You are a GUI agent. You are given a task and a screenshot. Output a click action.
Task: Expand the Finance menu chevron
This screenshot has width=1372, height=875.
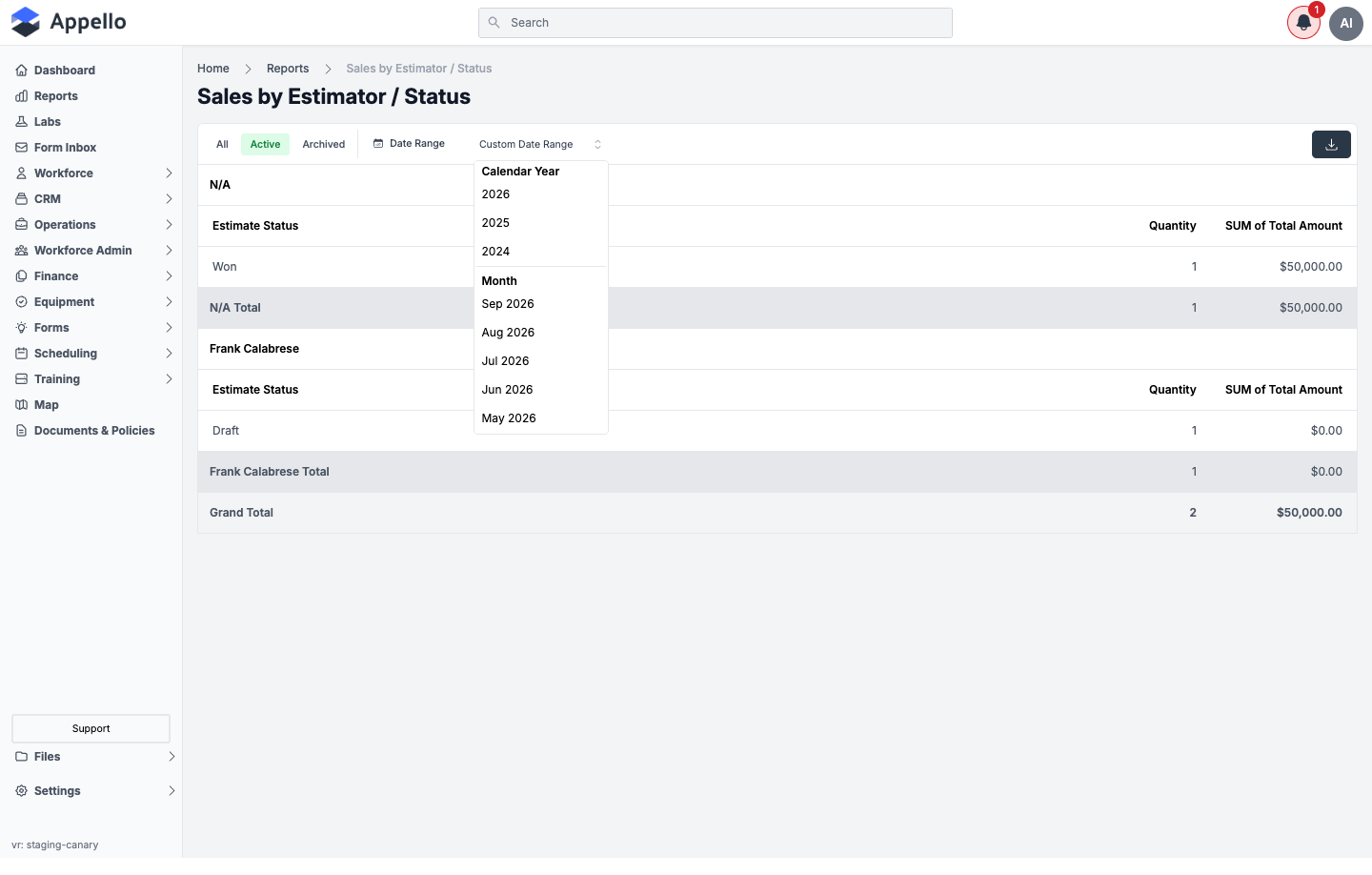pos(169,276)
